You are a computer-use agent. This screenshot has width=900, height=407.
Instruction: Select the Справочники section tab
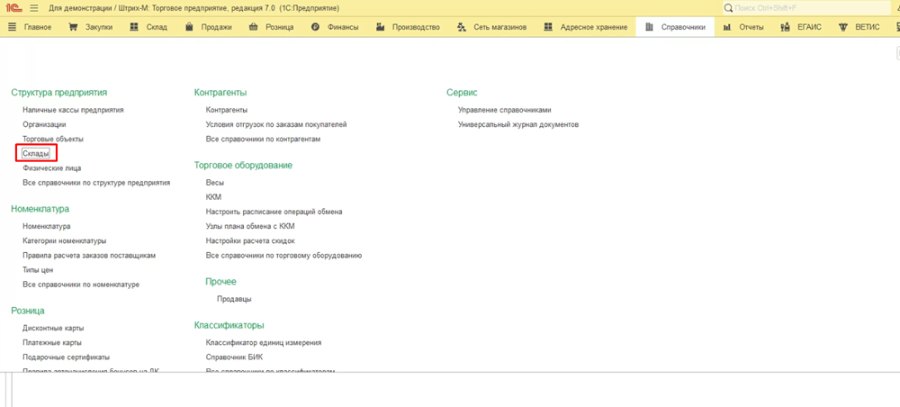(x=675, y=27)
